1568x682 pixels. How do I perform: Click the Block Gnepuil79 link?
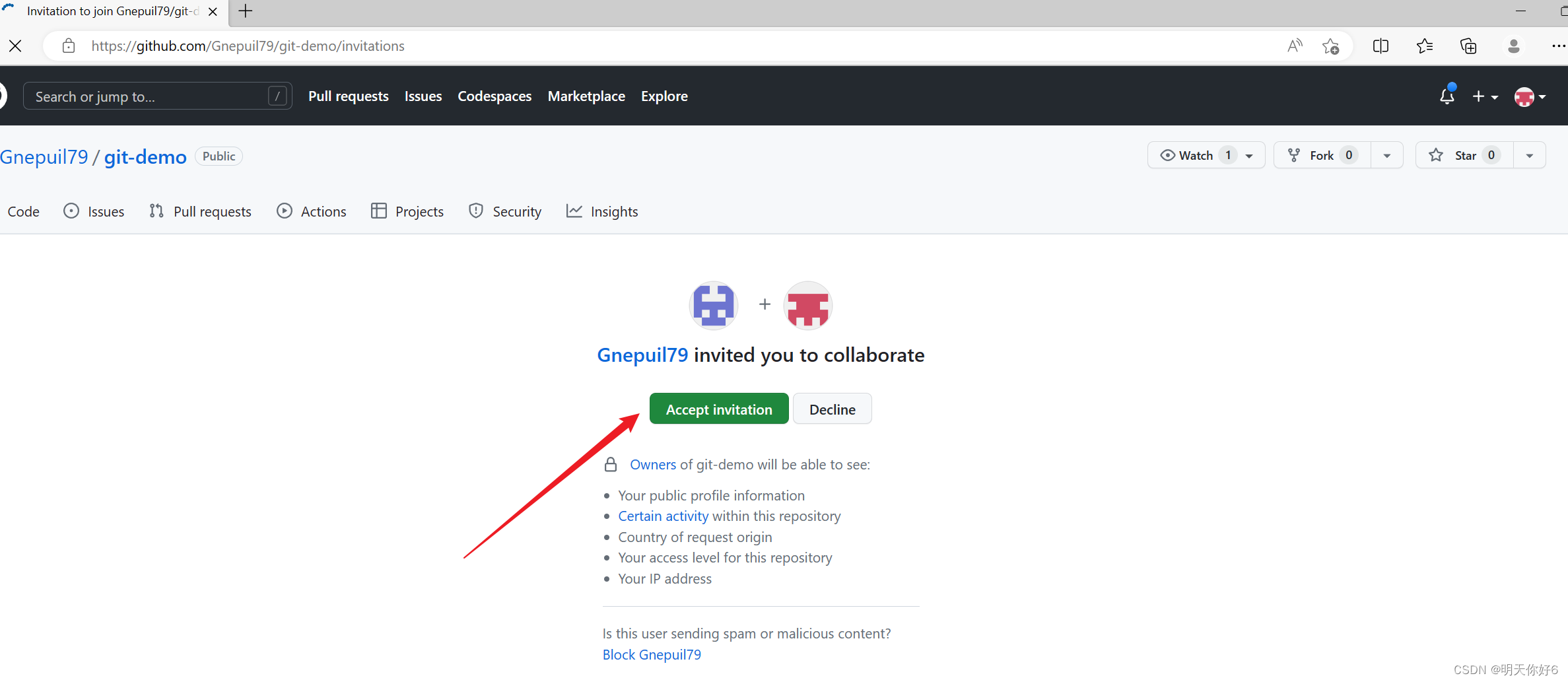(652, 654)
